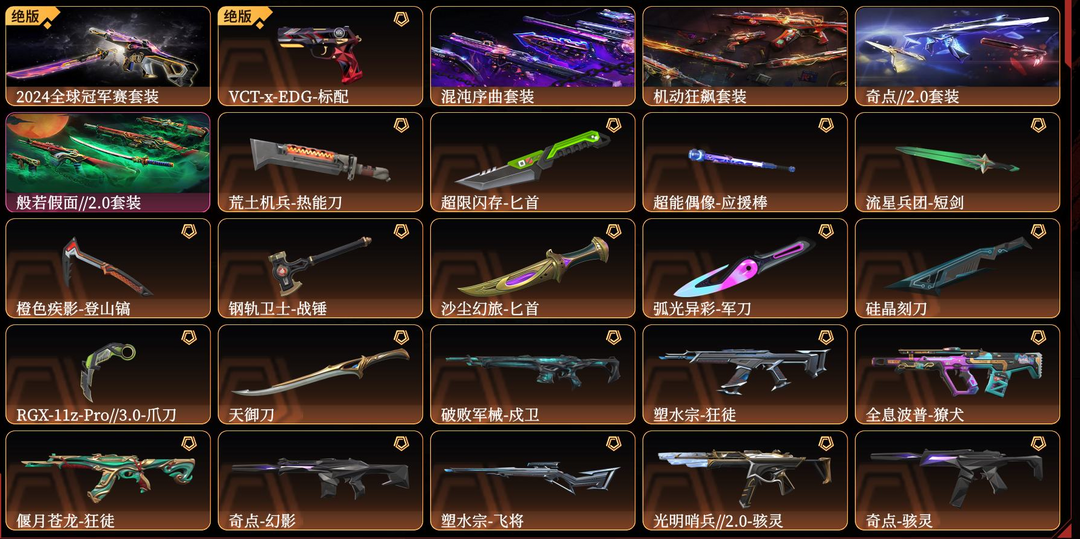
Task: Click the badge icon on 奇点-骇灵 card
Action: 1038,443
